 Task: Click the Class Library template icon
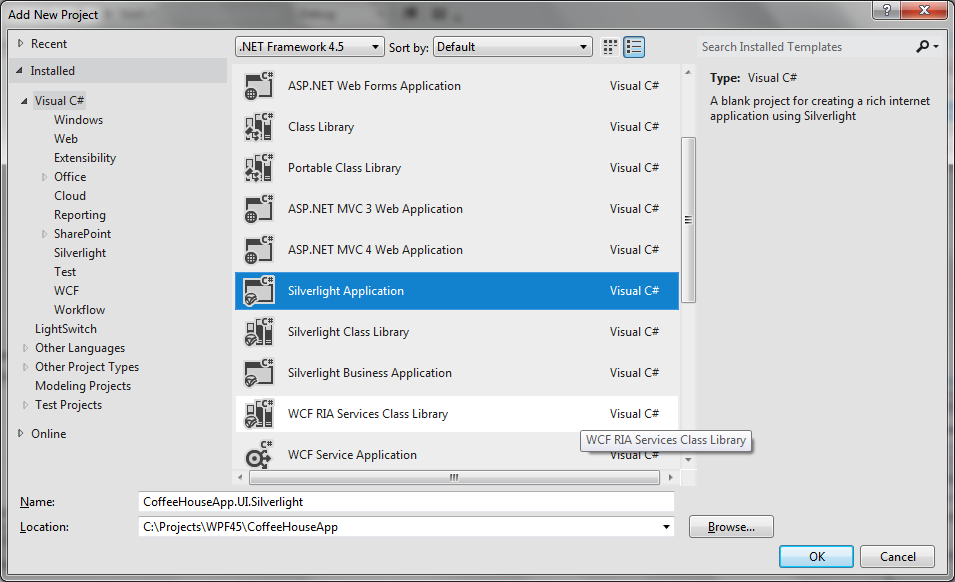point(259,126)
